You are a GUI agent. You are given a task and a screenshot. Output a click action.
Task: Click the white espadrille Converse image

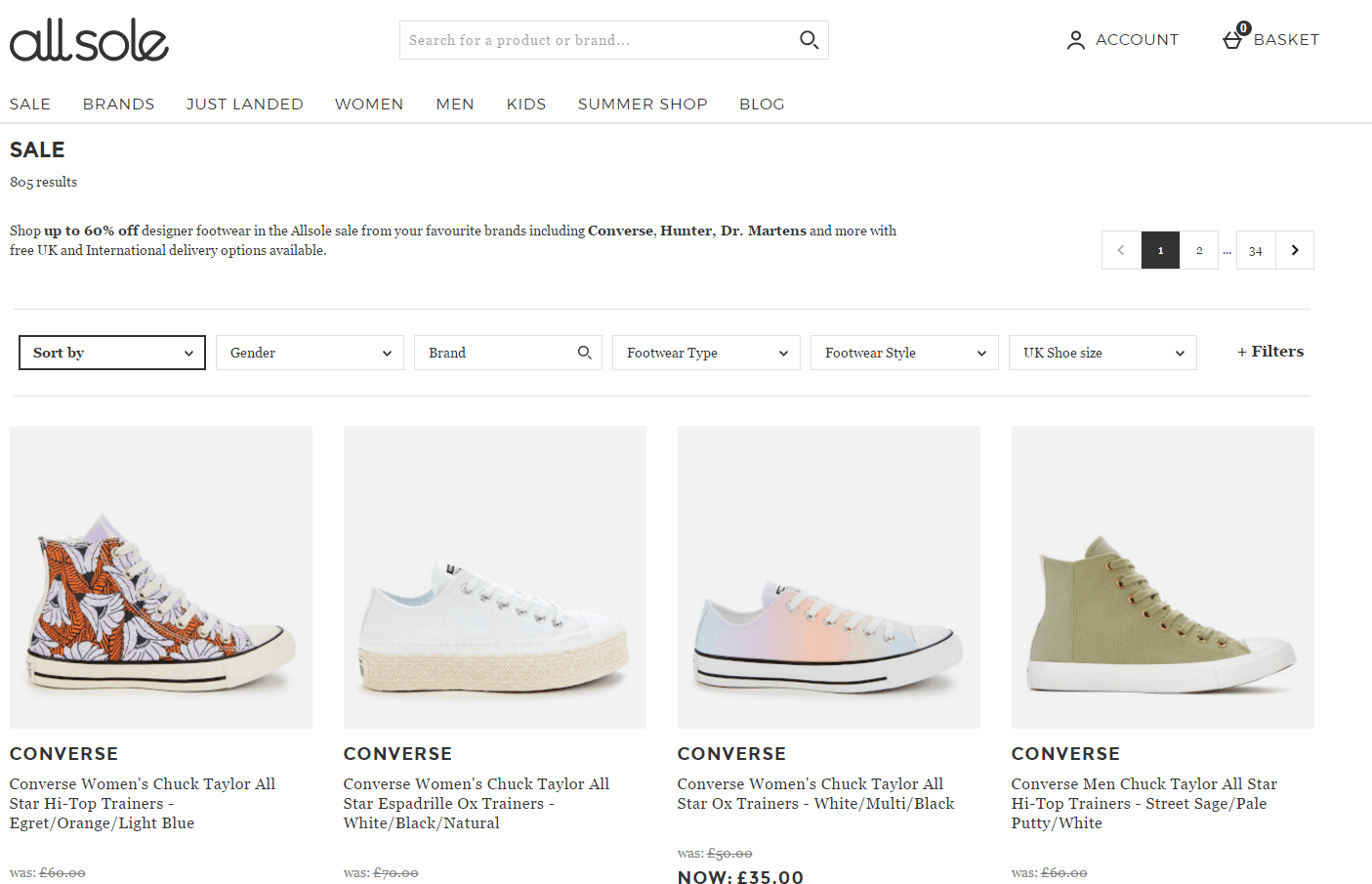tap(495, 577)
